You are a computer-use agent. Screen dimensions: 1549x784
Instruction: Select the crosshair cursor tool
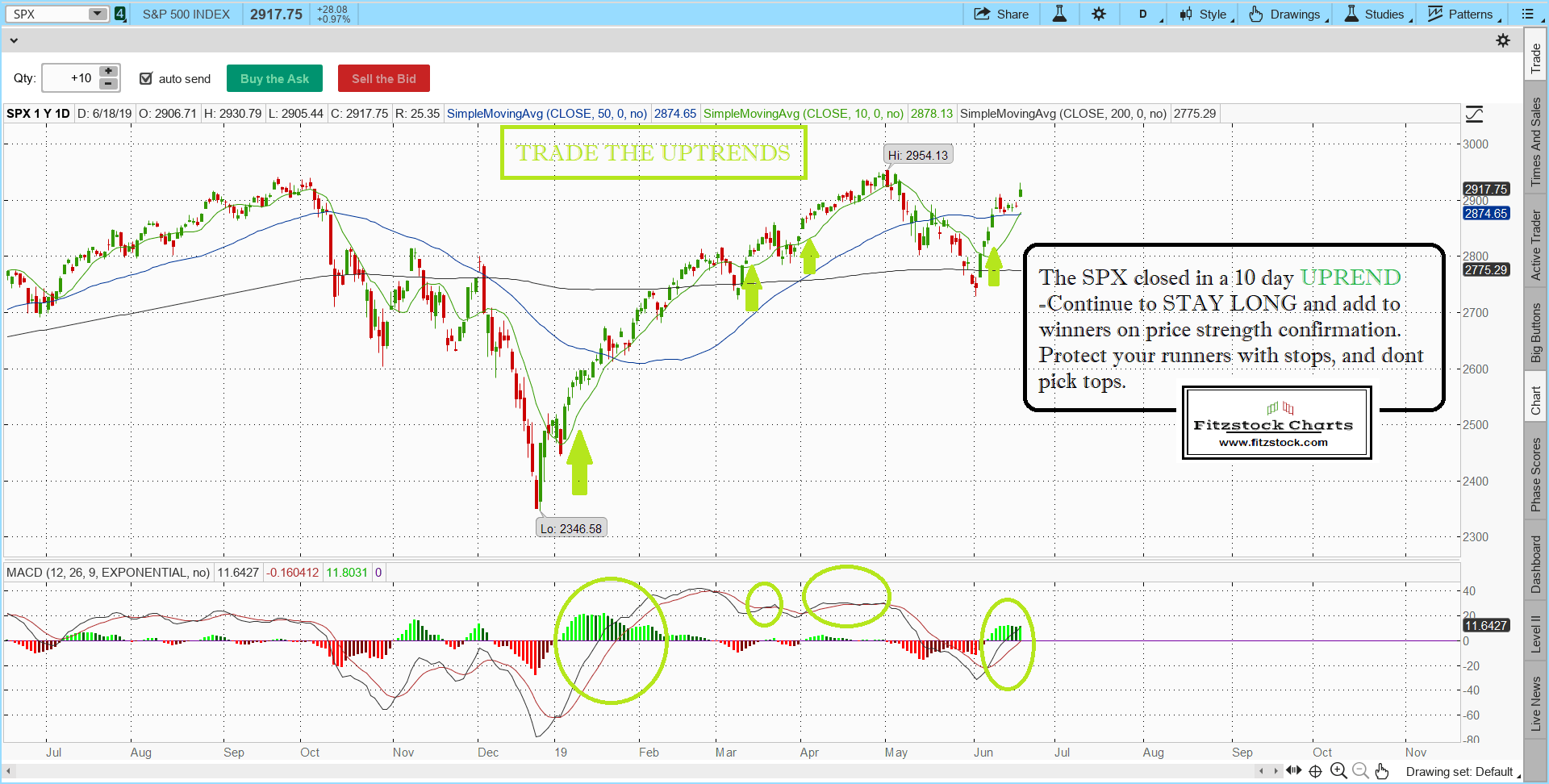point(1316,771)
